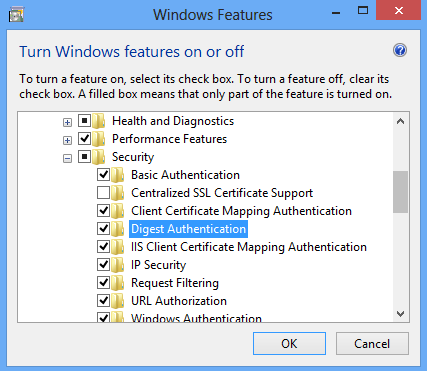The height and width of the screenshot is (371, 427).
Task: Expand the Performance Features node
Action: click(x=67, y=141)
